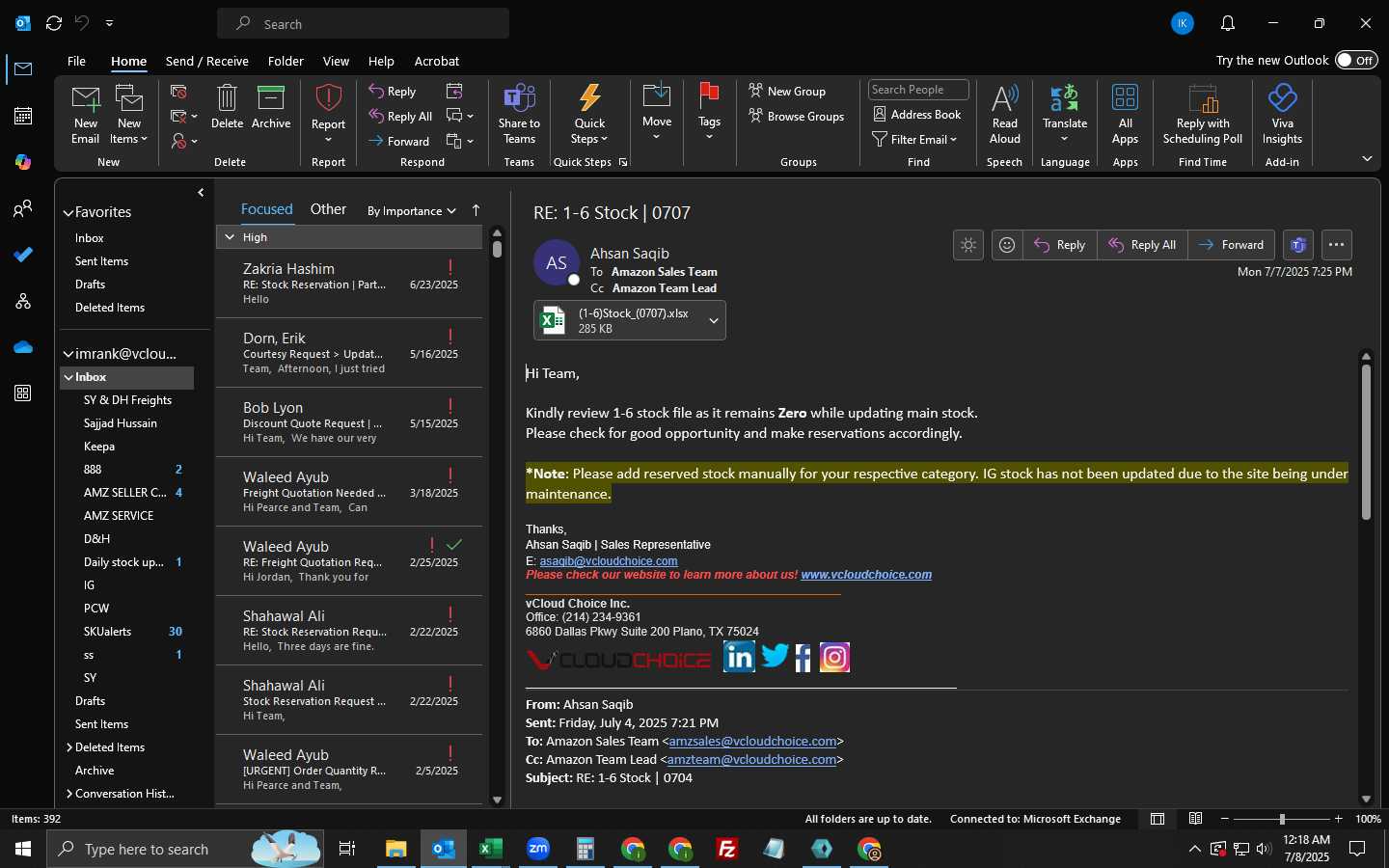
Task: Click the Tags flag icon
Action: click(709, 97)
